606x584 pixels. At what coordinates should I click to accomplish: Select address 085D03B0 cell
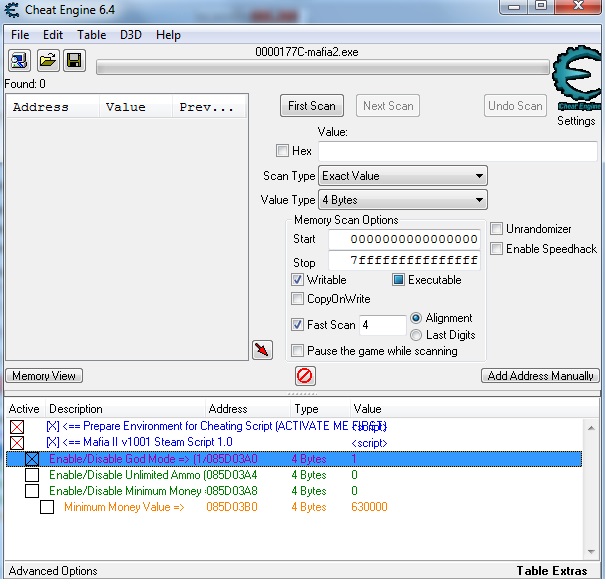(232, 507)
